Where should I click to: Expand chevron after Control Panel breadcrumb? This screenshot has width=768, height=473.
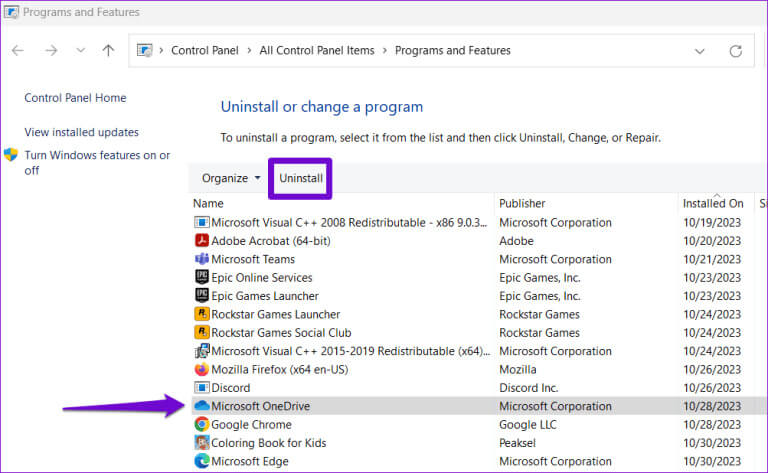click(249, 50)
